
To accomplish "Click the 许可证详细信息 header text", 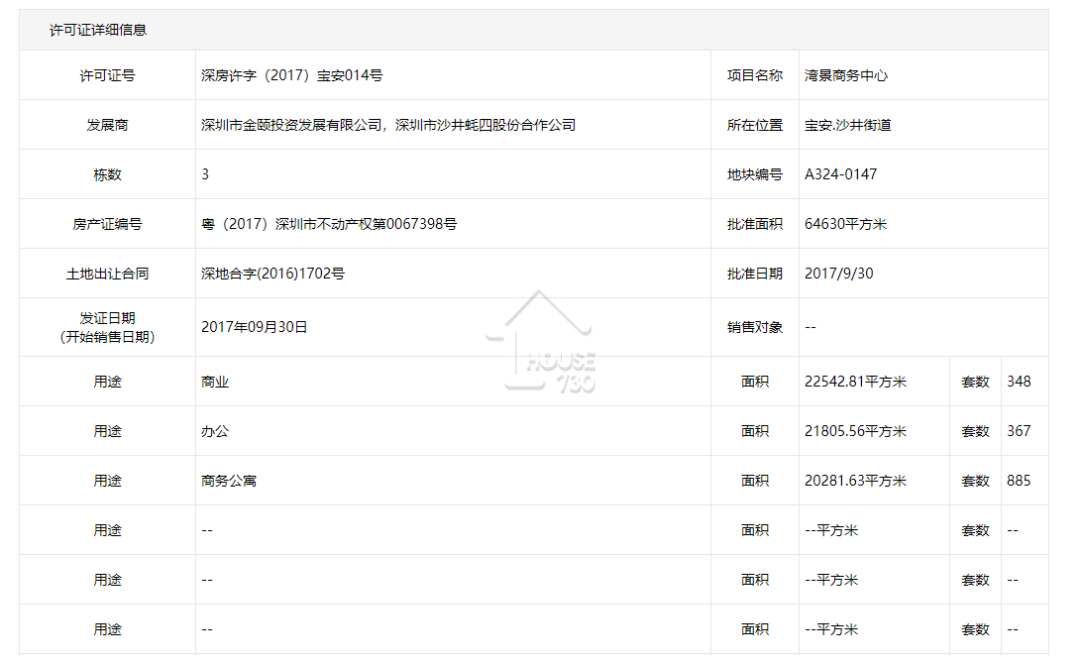I will coord(98,30).
